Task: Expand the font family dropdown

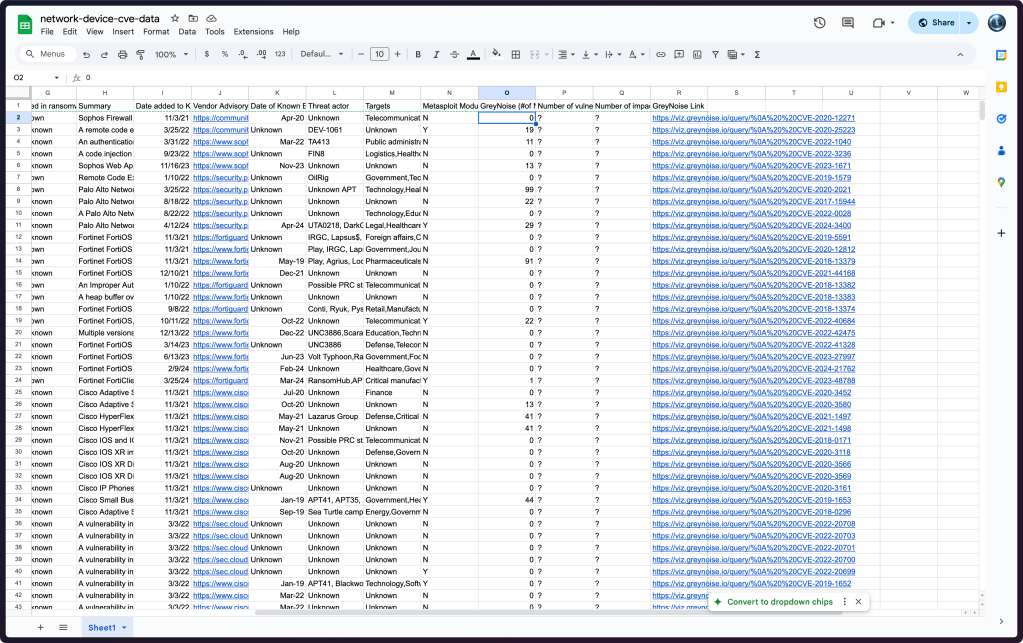Action: click(x=321, y=54)
